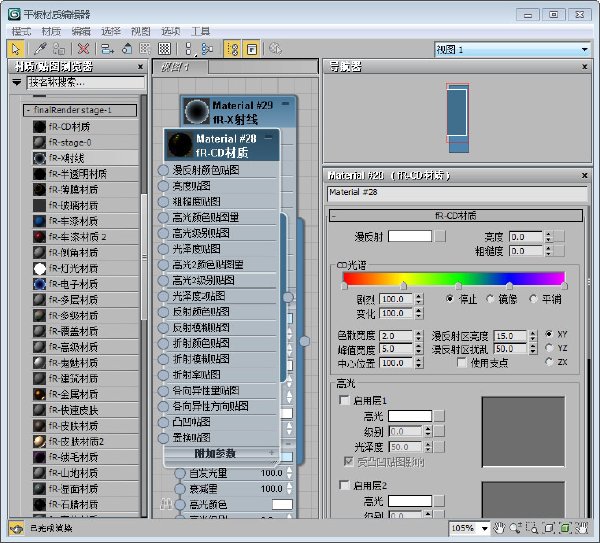Open the browser options triangle menu
This screenshot has height=543, width=600.
pos(16,82)
